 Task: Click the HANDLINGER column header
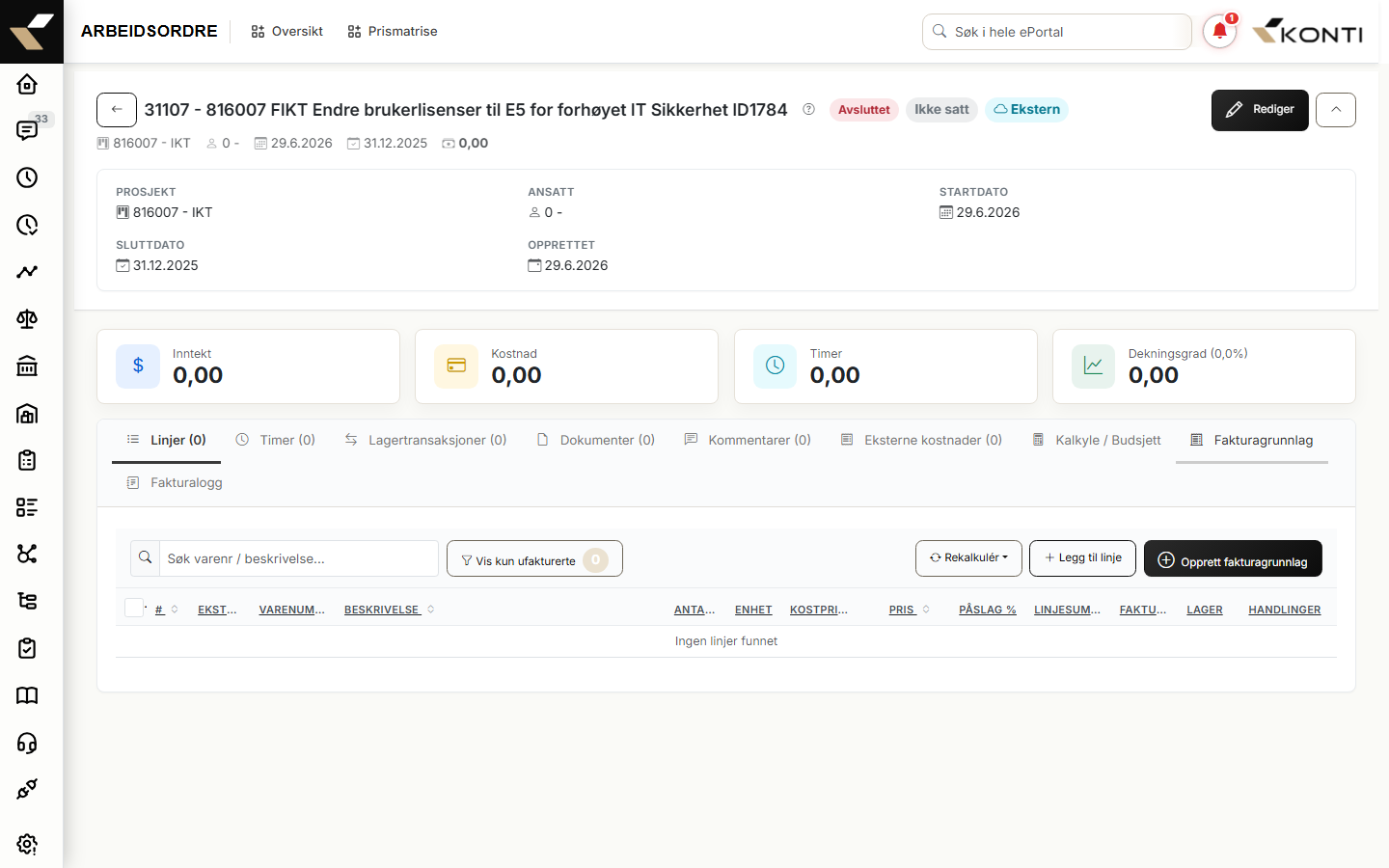(1285, 610)
